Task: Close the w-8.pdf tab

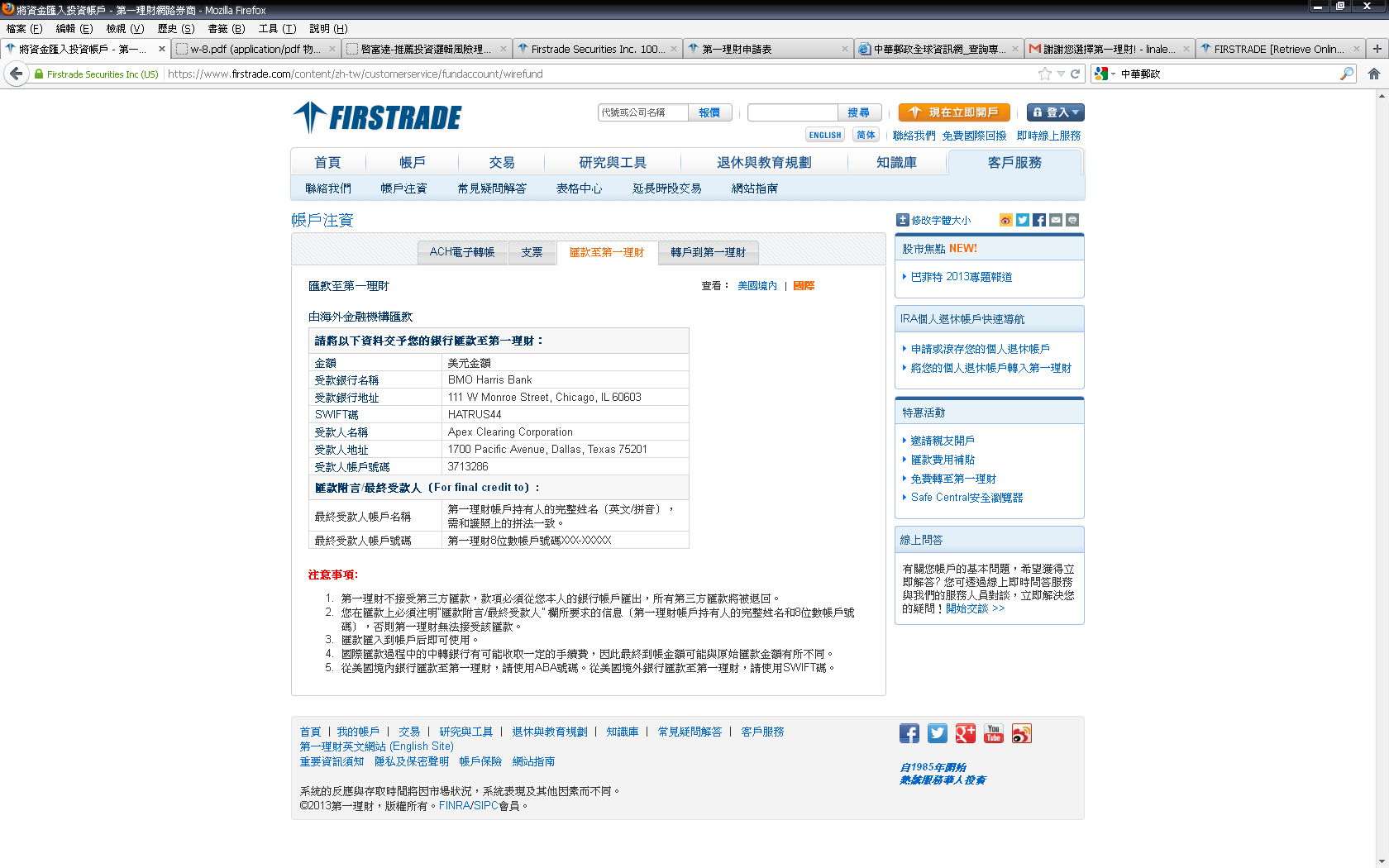Action: (332, 49)
